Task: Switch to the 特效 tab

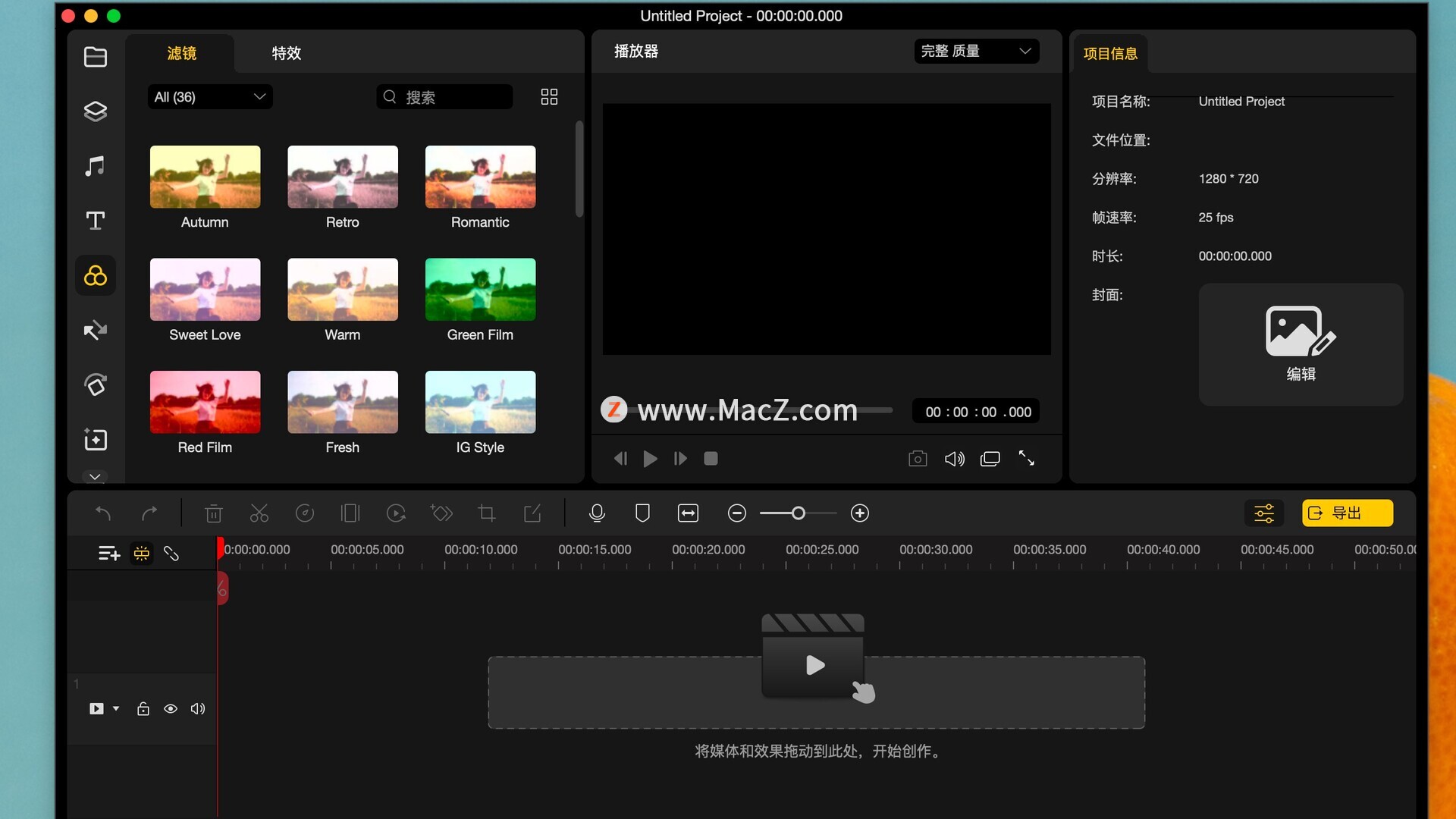Action: [287, 53]
